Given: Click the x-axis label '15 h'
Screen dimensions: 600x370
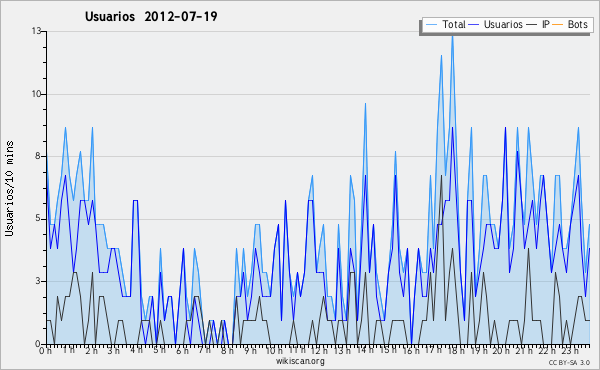Looking at the screenshot, I should 388,350.
